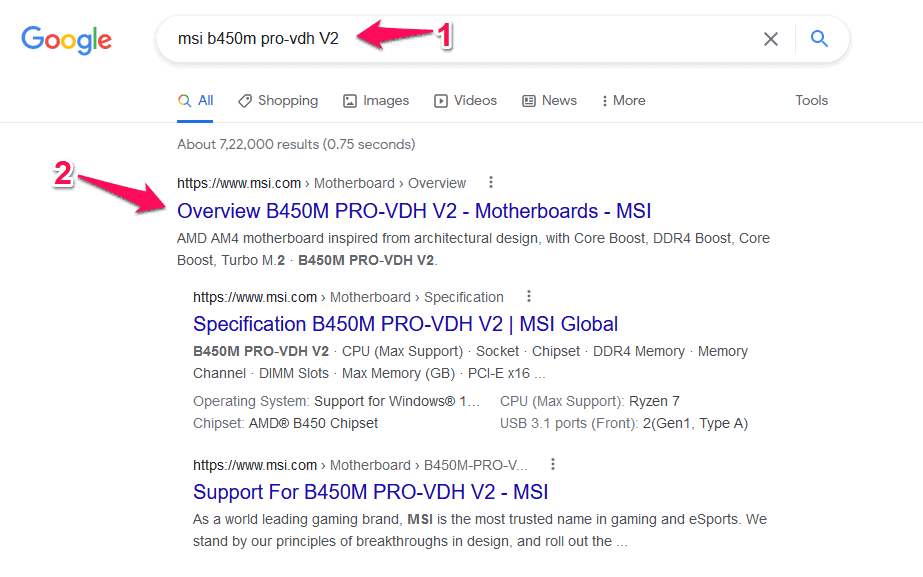
Task: Open options dots for Support result
Action: tap(552, 465)
